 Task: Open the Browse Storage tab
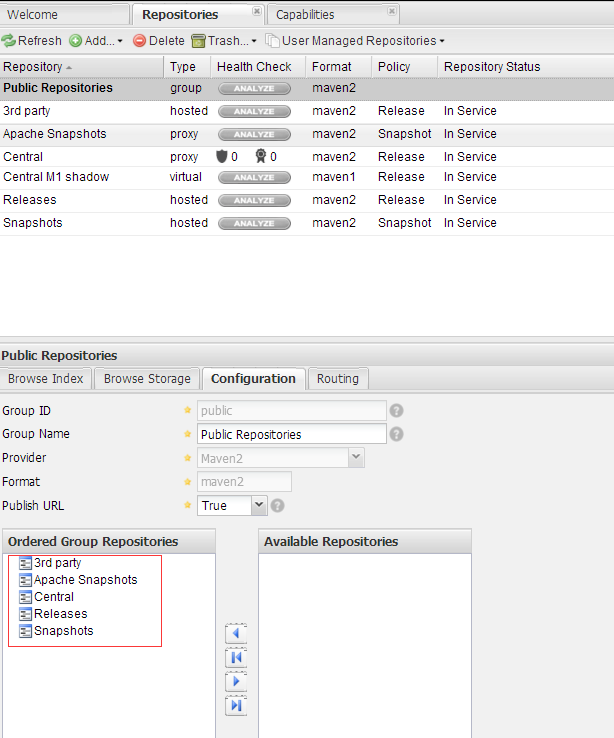coord(147,379)
